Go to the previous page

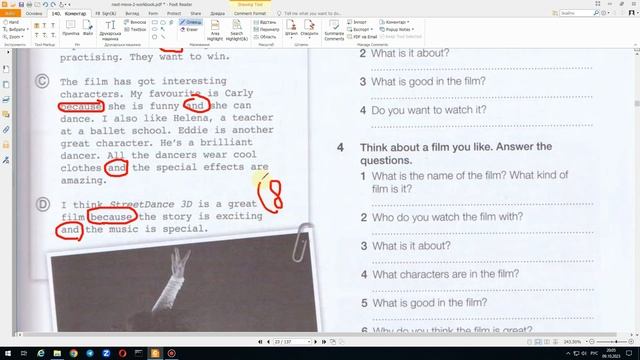pos(268,342)
